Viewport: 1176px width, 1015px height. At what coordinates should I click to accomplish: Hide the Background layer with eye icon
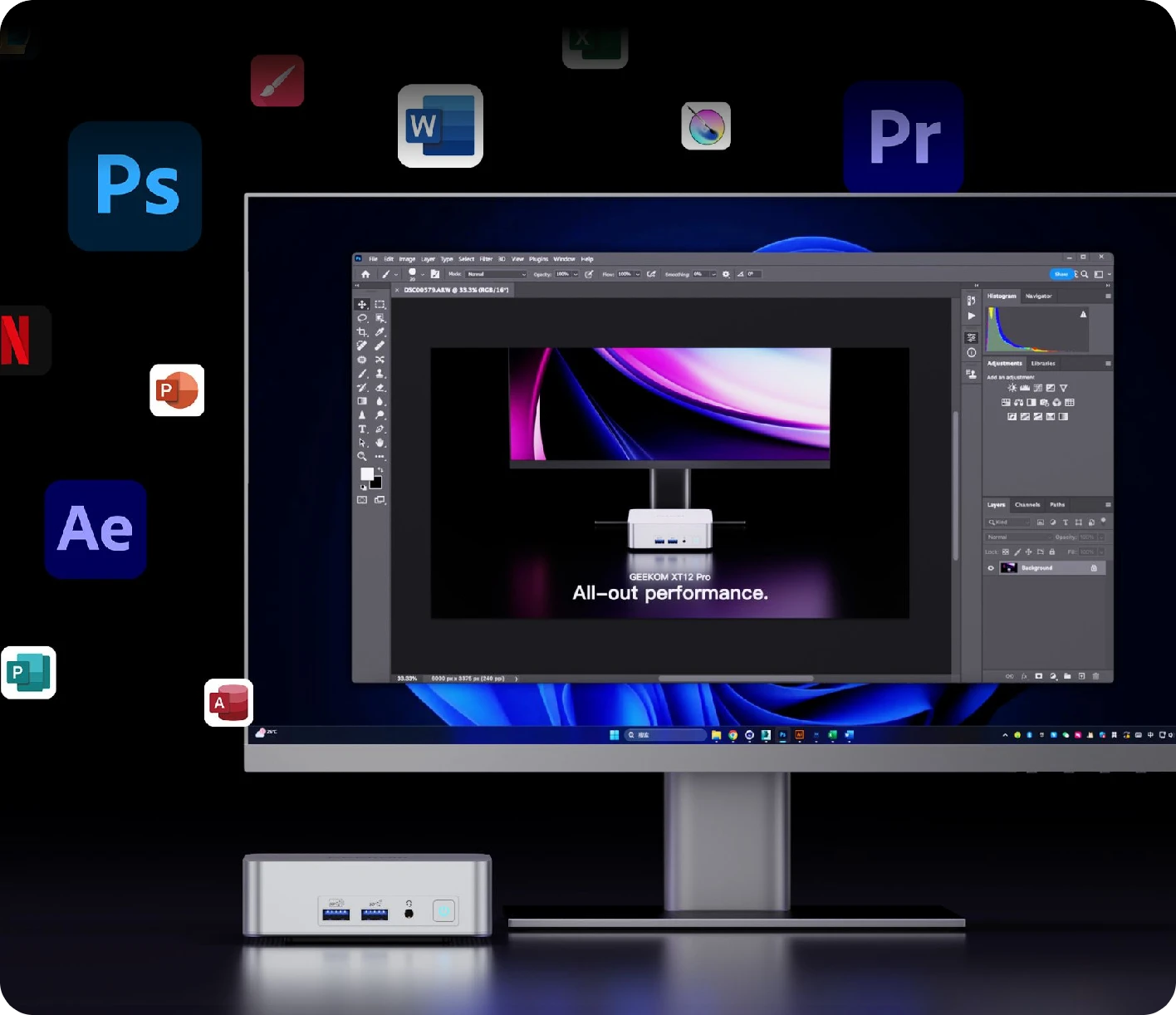coord(991,568)
